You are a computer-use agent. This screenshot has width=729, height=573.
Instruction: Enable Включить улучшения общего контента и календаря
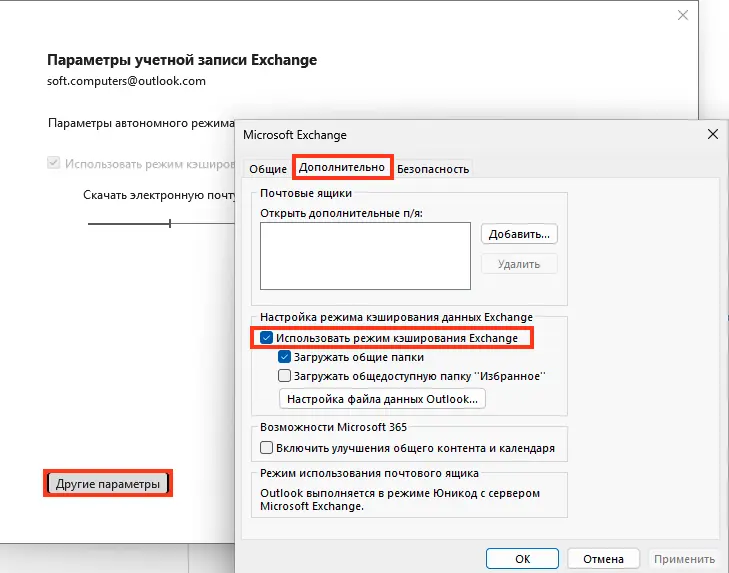(266, 448)
